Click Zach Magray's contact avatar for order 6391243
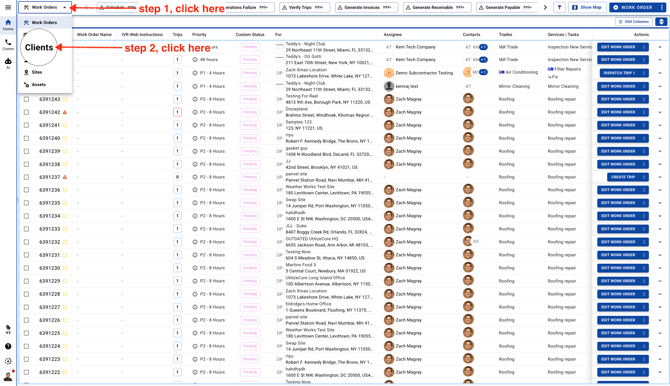670x386 pixels. 468,99
